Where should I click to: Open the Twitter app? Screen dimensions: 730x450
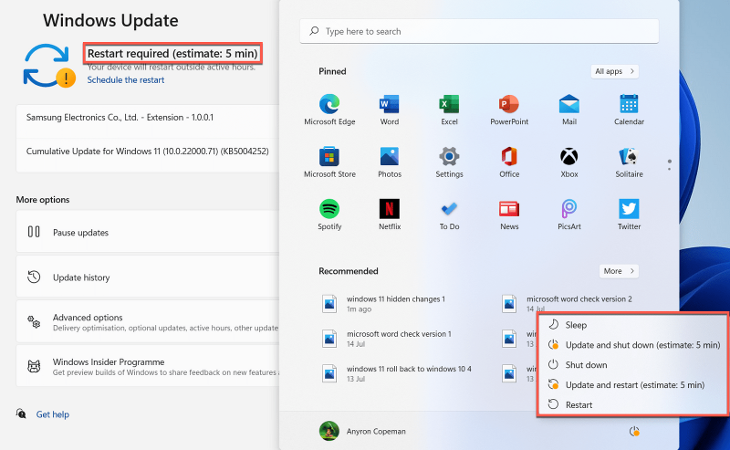click(629, 215)
